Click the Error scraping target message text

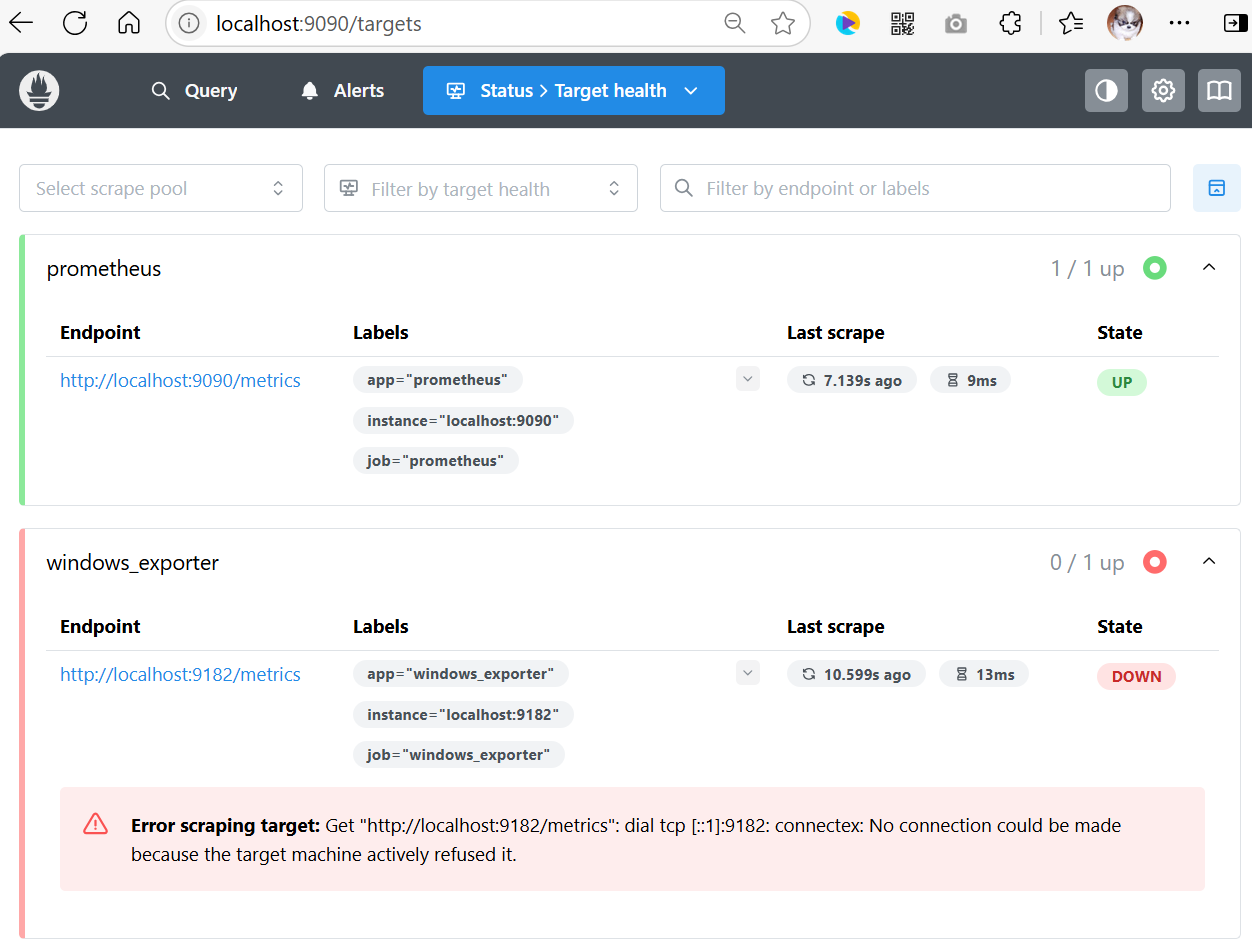(x=626, y=840)
